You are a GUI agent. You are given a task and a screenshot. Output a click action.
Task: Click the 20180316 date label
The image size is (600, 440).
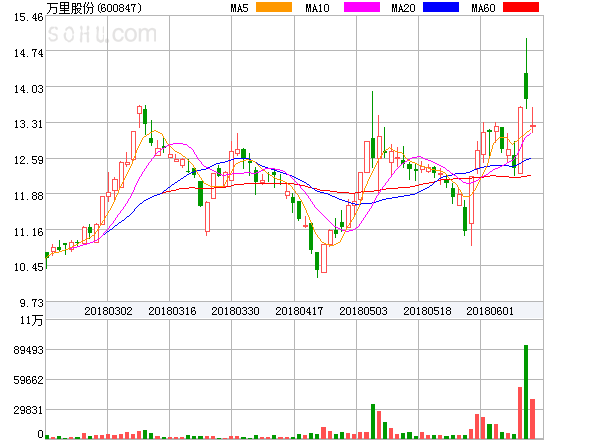coord(172,311)
